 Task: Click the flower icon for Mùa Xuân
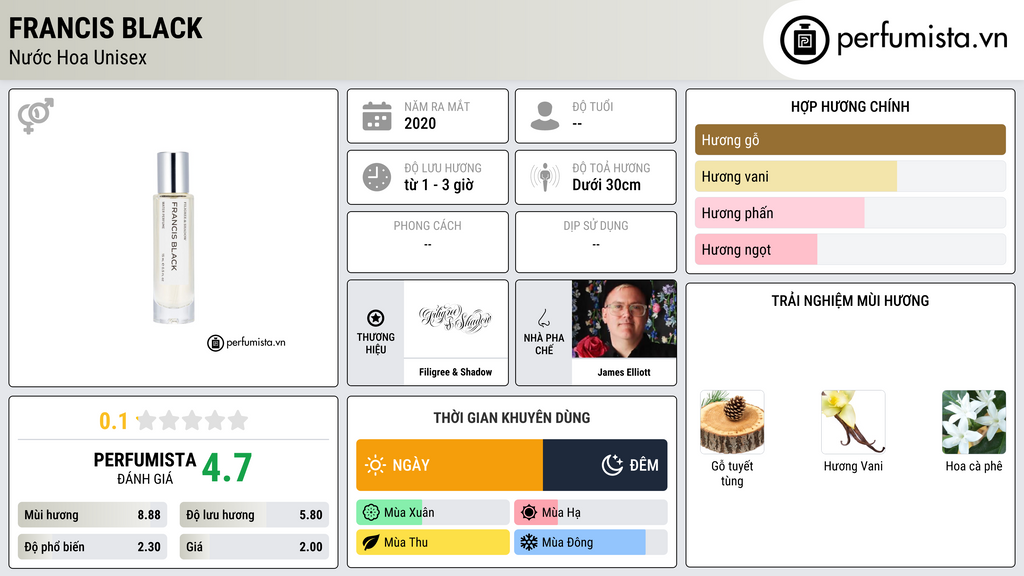[x=370, y=513]
